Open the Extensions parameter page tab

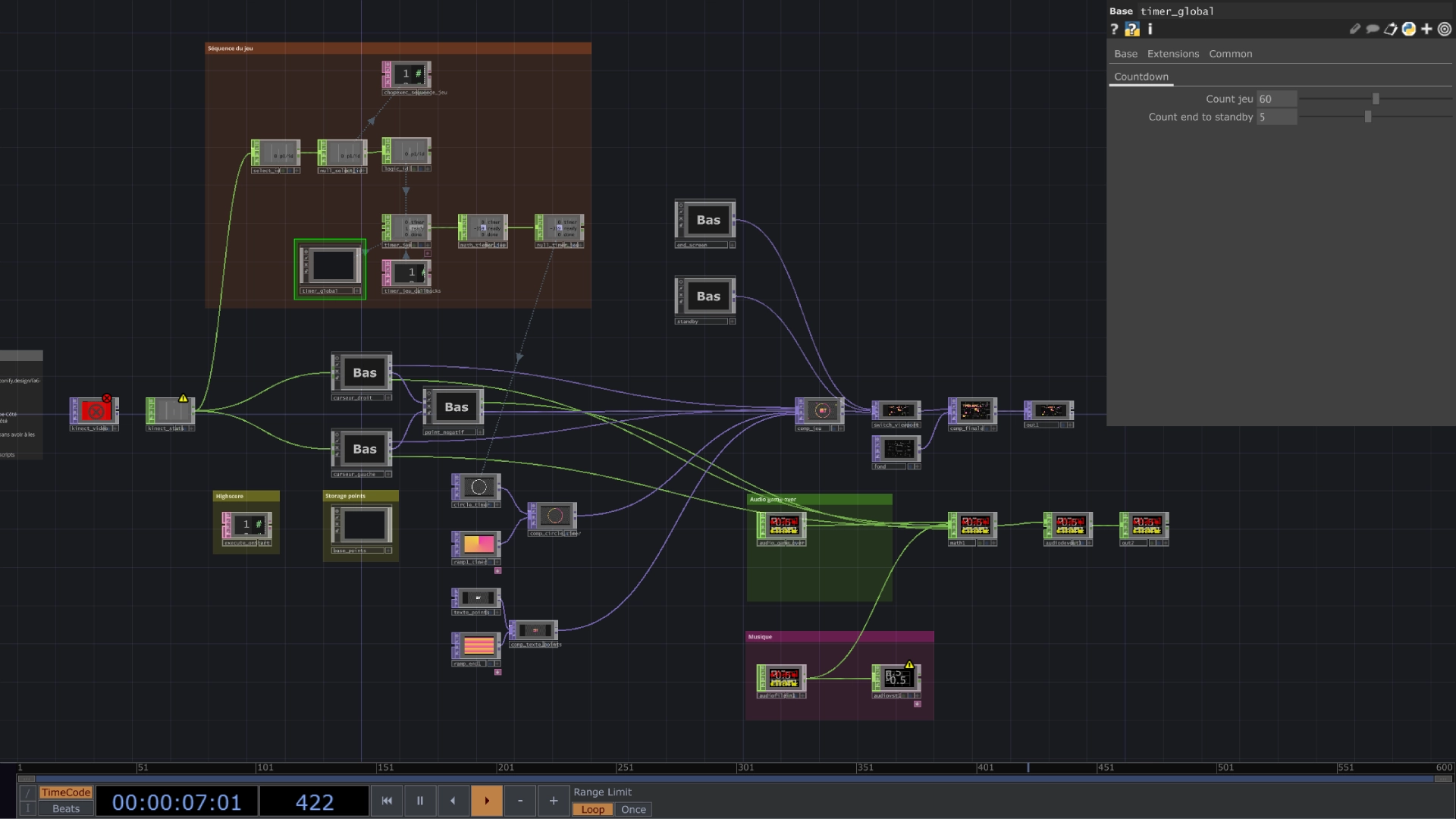pos(1173,54)
